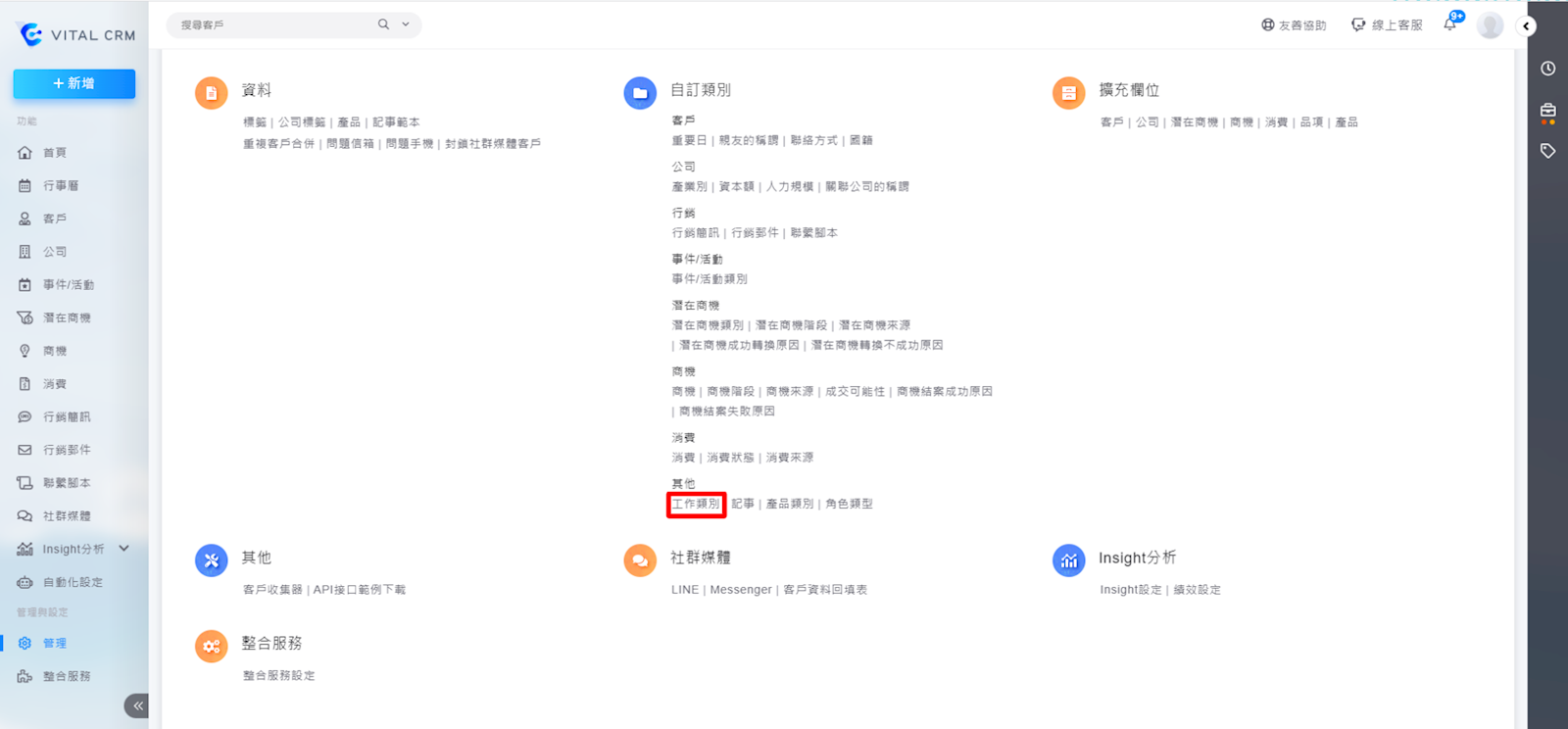Expand the search box dropdown arrow
This screenshot has height=729, width=1568.
[406, 24]
